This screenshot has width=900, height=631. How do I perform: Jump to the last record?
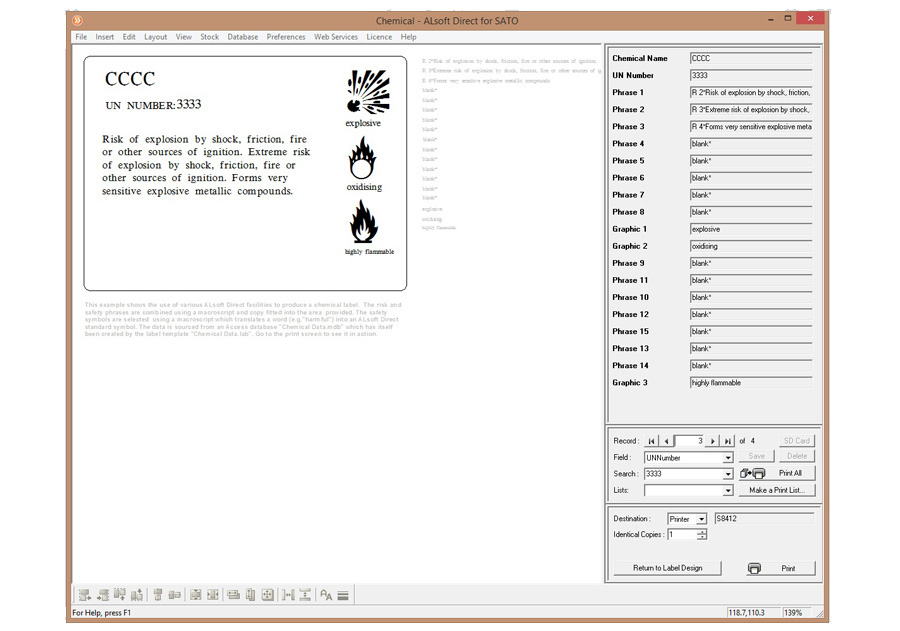coord(728,440)
